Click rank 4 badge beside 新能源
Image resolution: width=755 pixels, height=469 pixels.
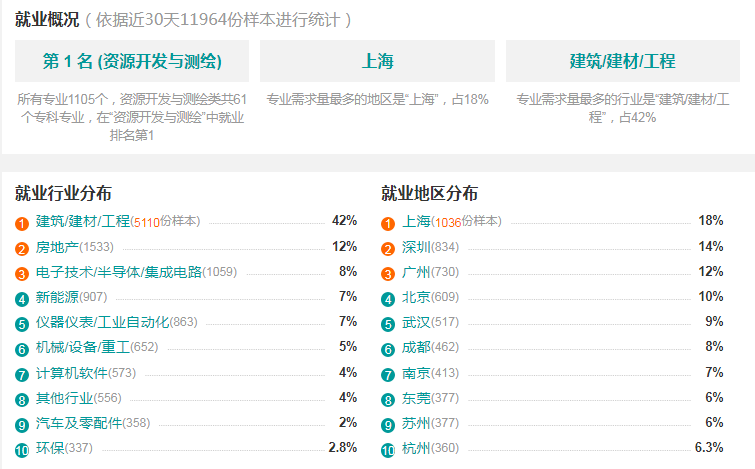[22, 299]
